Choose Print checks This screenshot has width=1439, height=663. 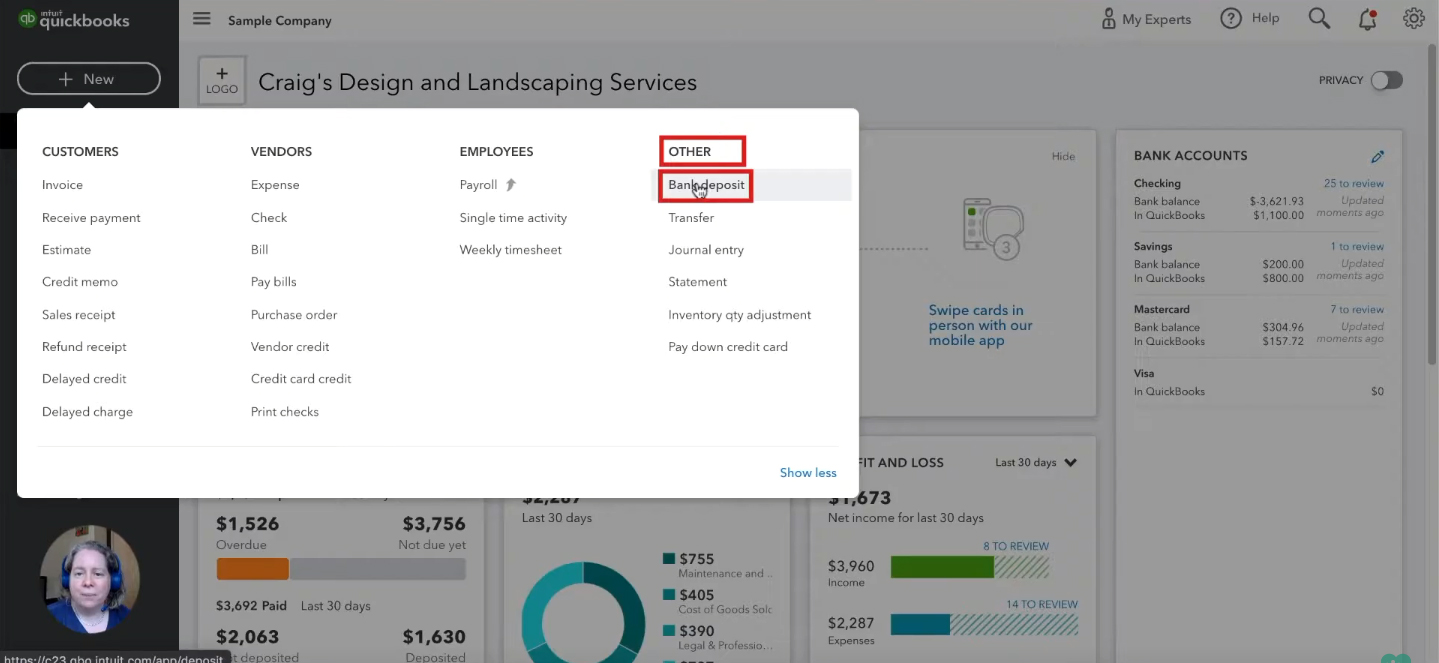[285, 412]
